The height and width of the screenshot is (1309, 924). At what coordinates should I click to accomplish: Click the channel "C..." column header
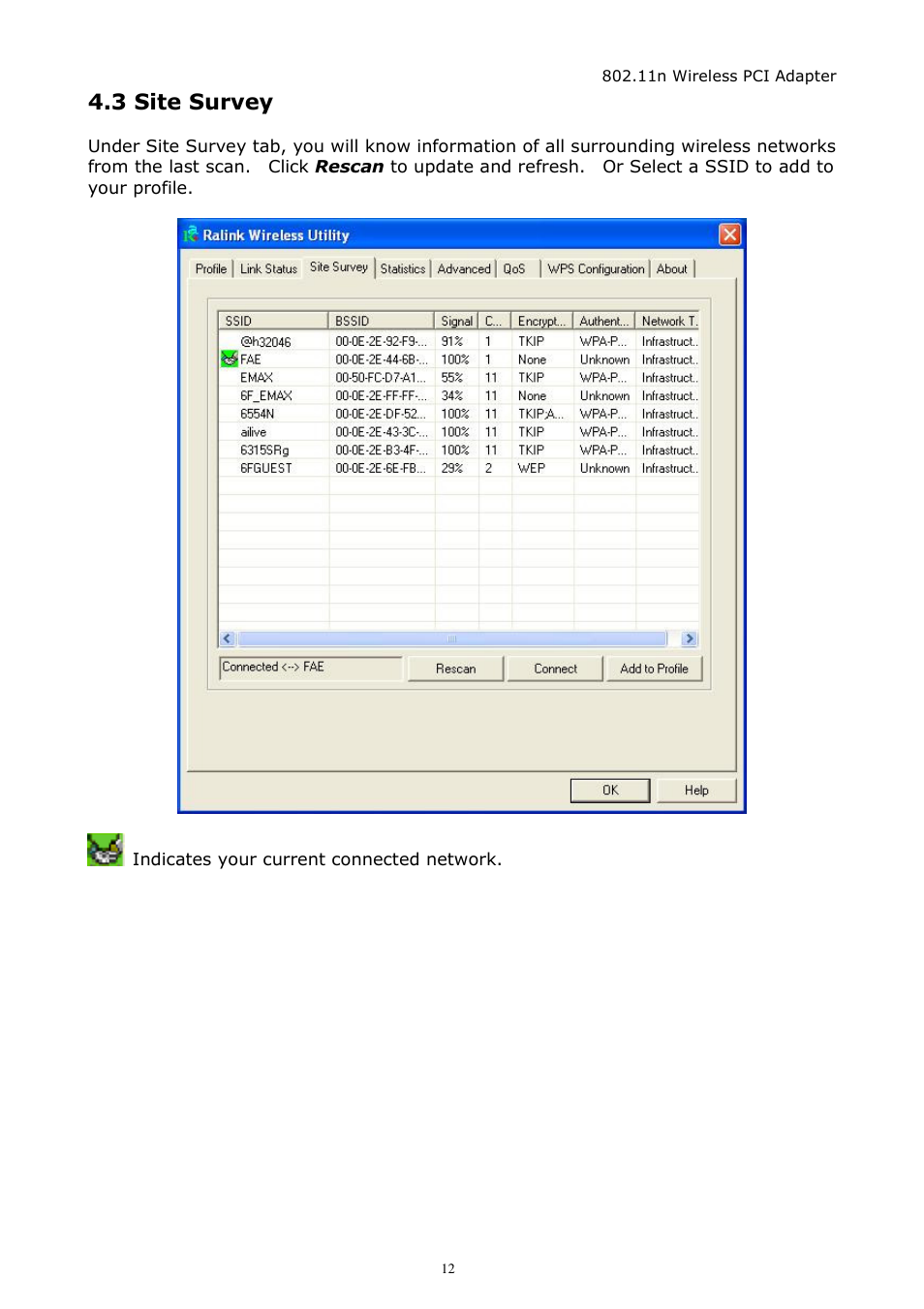[x=495, y=321]
